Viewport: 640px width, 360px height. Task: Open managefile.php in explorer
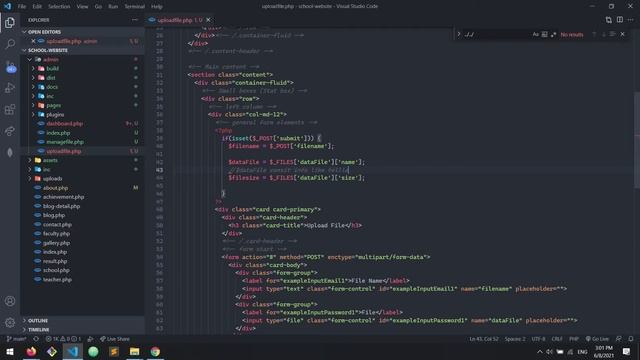tap(65, 142)
